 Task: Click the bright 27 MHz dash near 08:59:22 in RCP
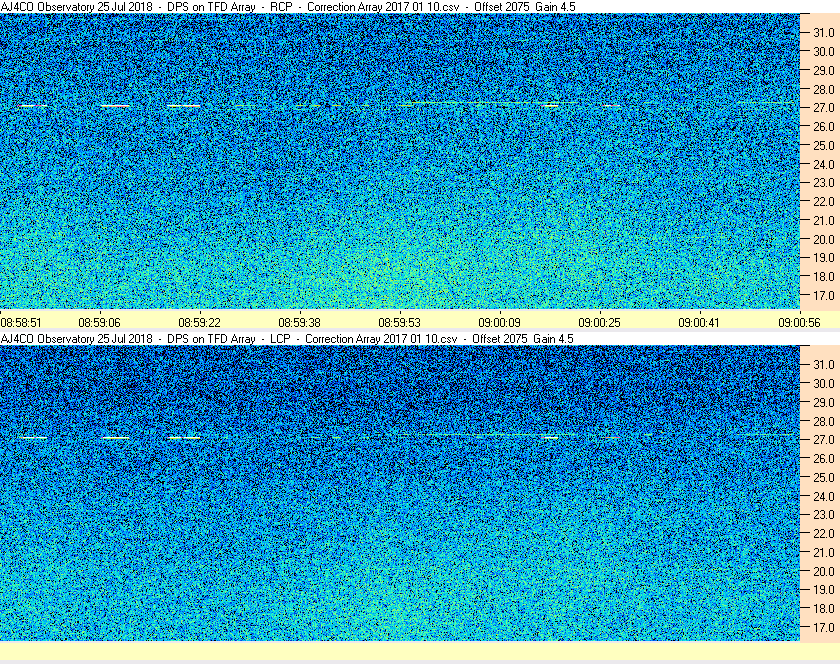tap(184, 106)
